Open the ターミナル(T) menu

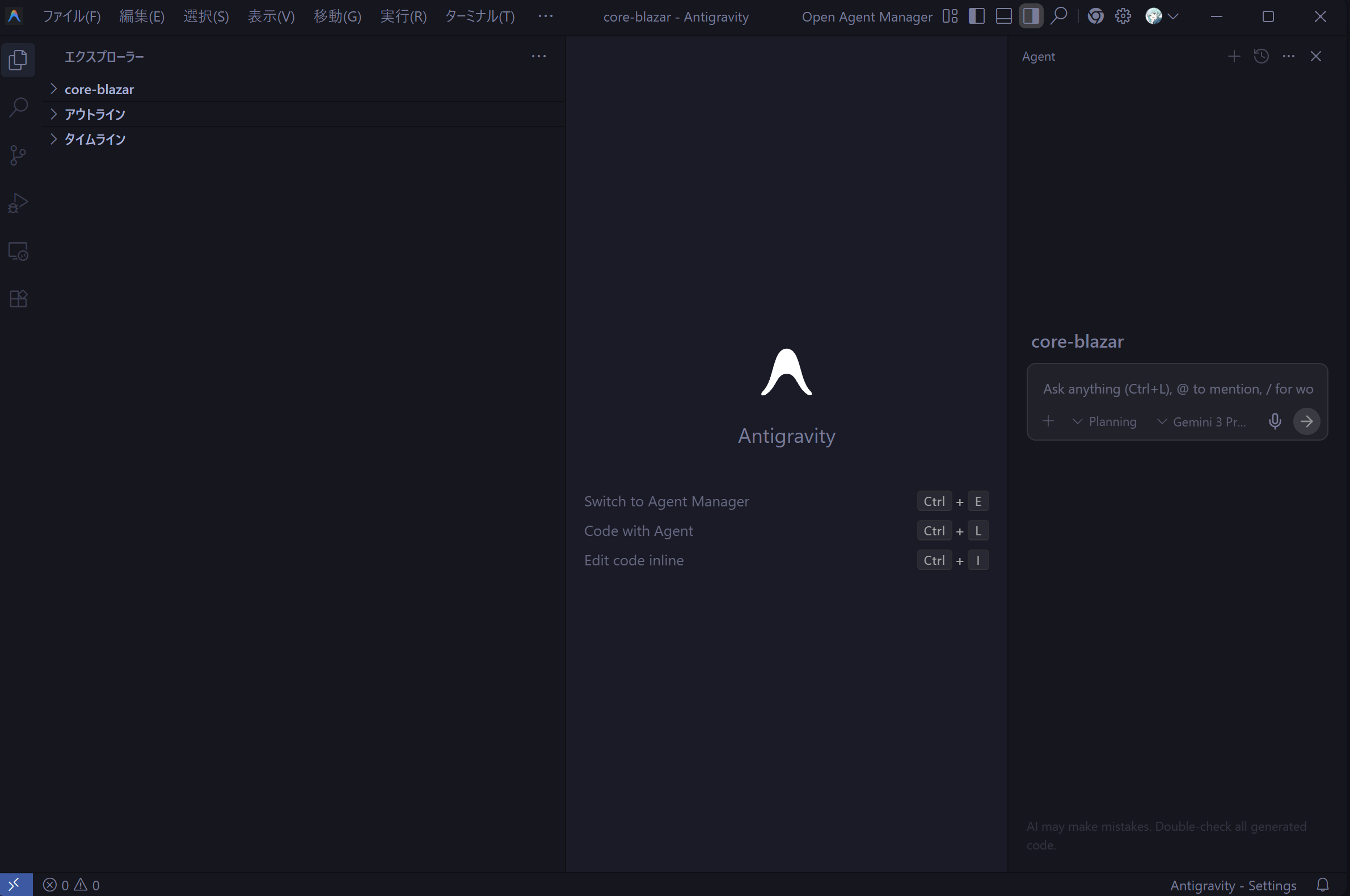coord(479,16)
